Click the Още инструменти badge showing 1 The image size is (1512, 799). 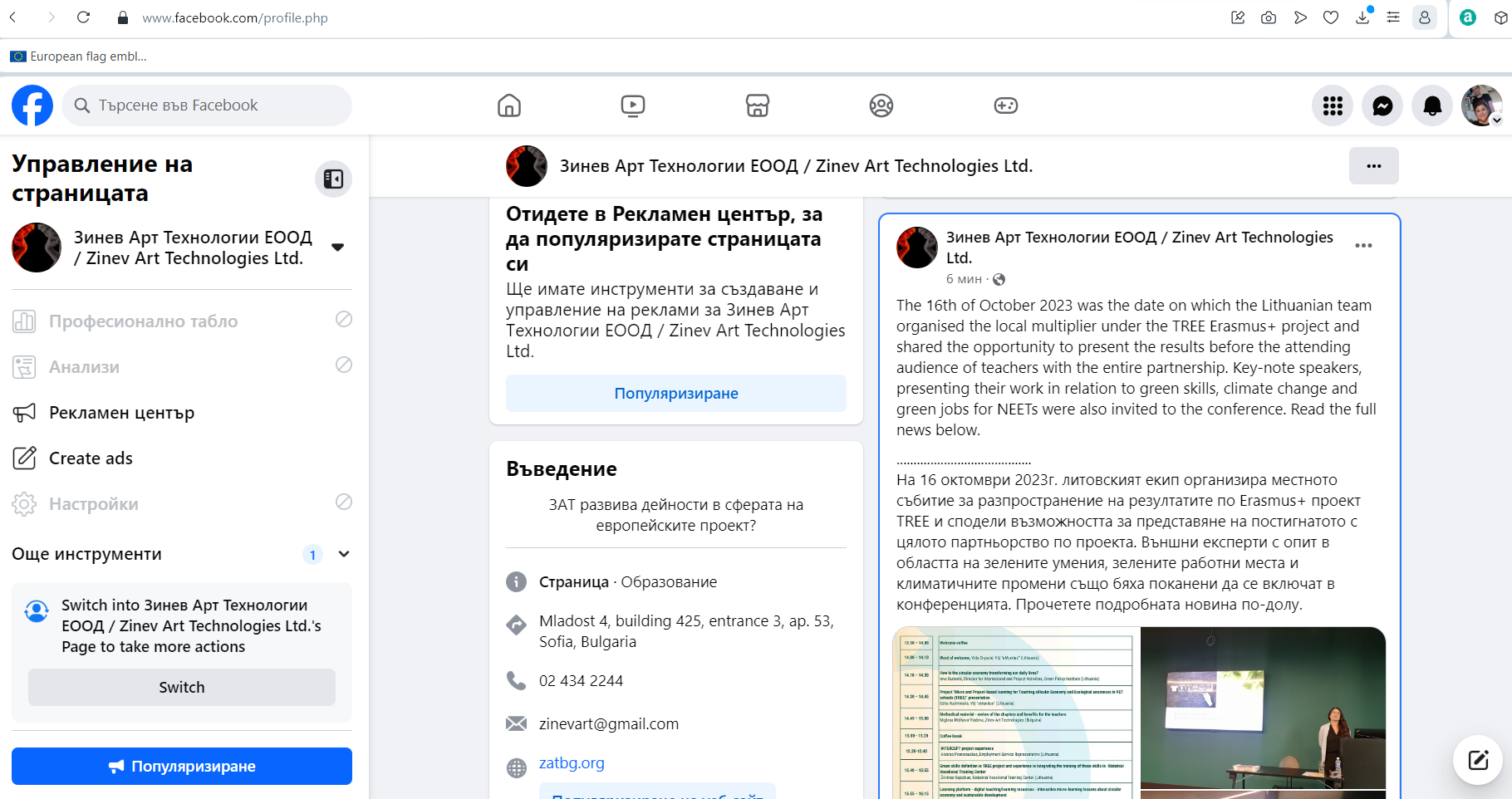coord(312,554)
